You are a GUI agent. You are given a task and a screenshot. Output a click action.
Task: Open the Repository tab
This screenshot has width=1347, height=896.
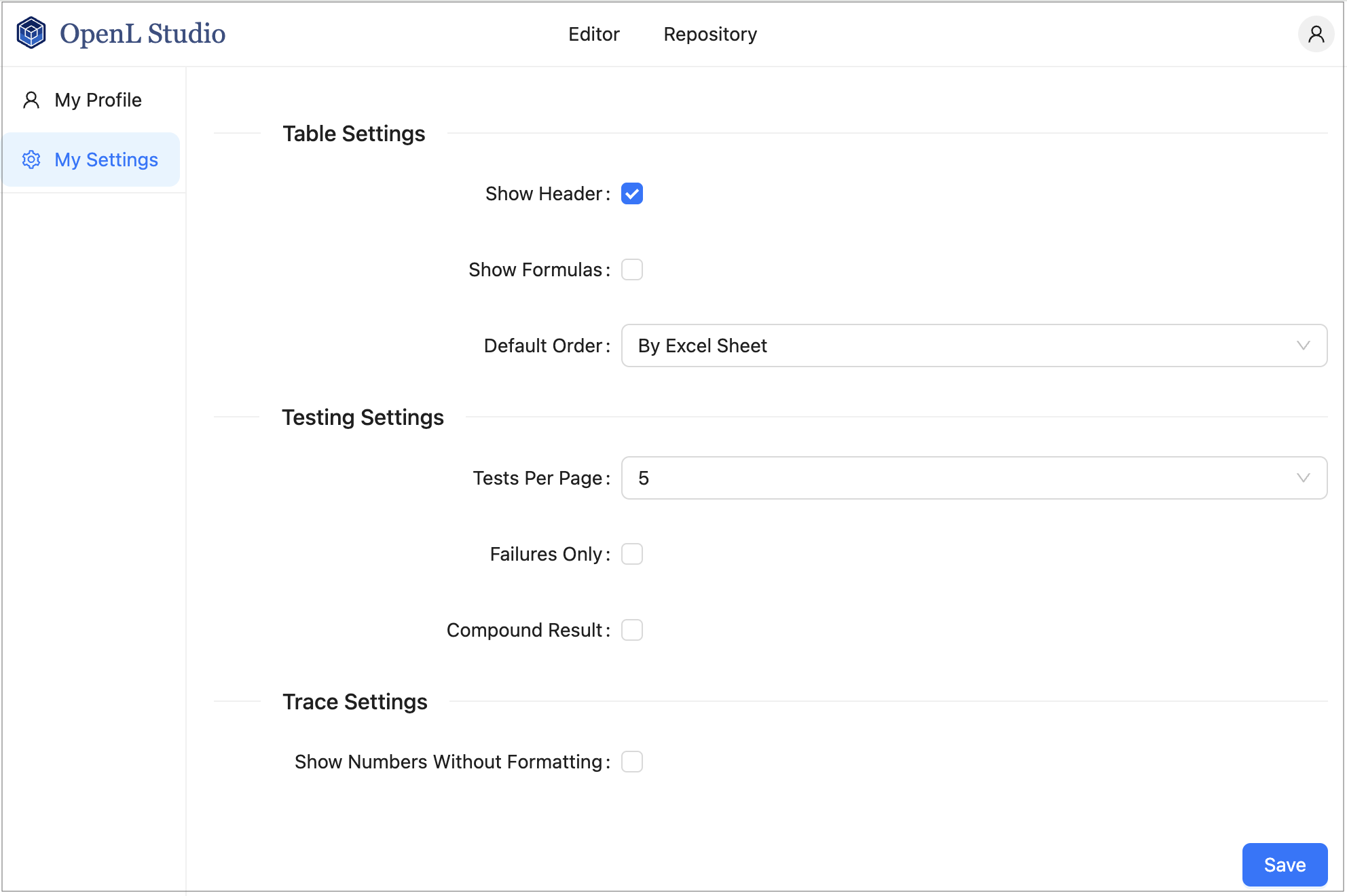point(709,34)
